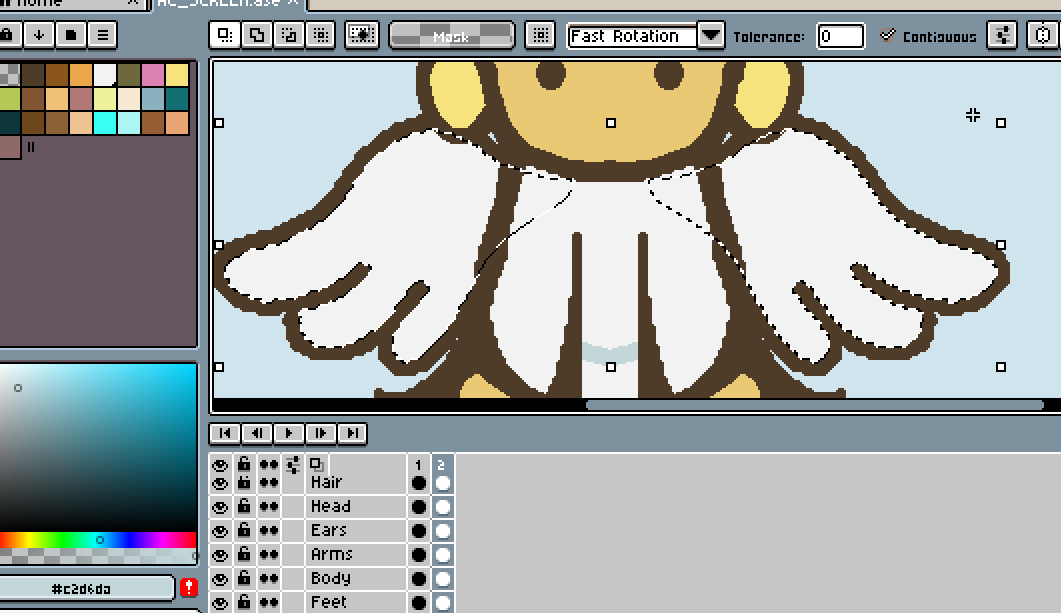Toggle the Contiguous checkbox
The width and height of the screenshot is (1061, 613).
click(x=887, y=36)
